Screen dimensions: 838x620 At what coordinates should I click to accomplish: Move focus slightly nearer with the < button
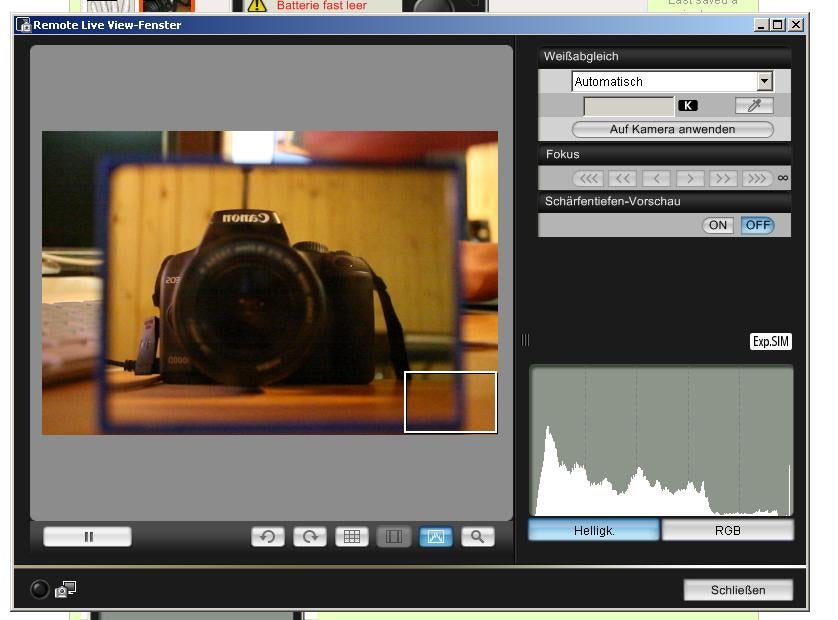click(x=656, y=179)
